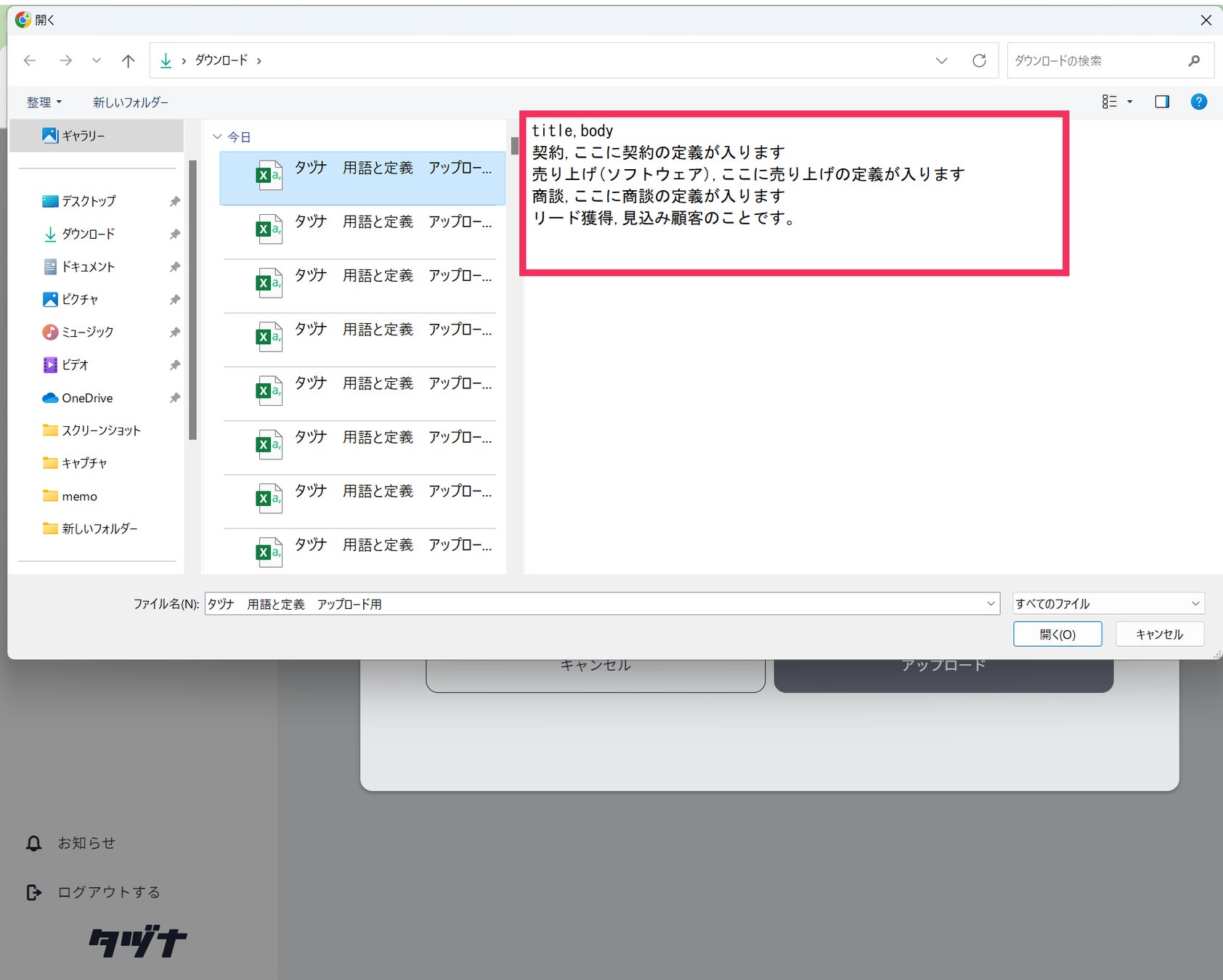
Task: Open the view options dropdown arrow
Action: coord(1129,102)
